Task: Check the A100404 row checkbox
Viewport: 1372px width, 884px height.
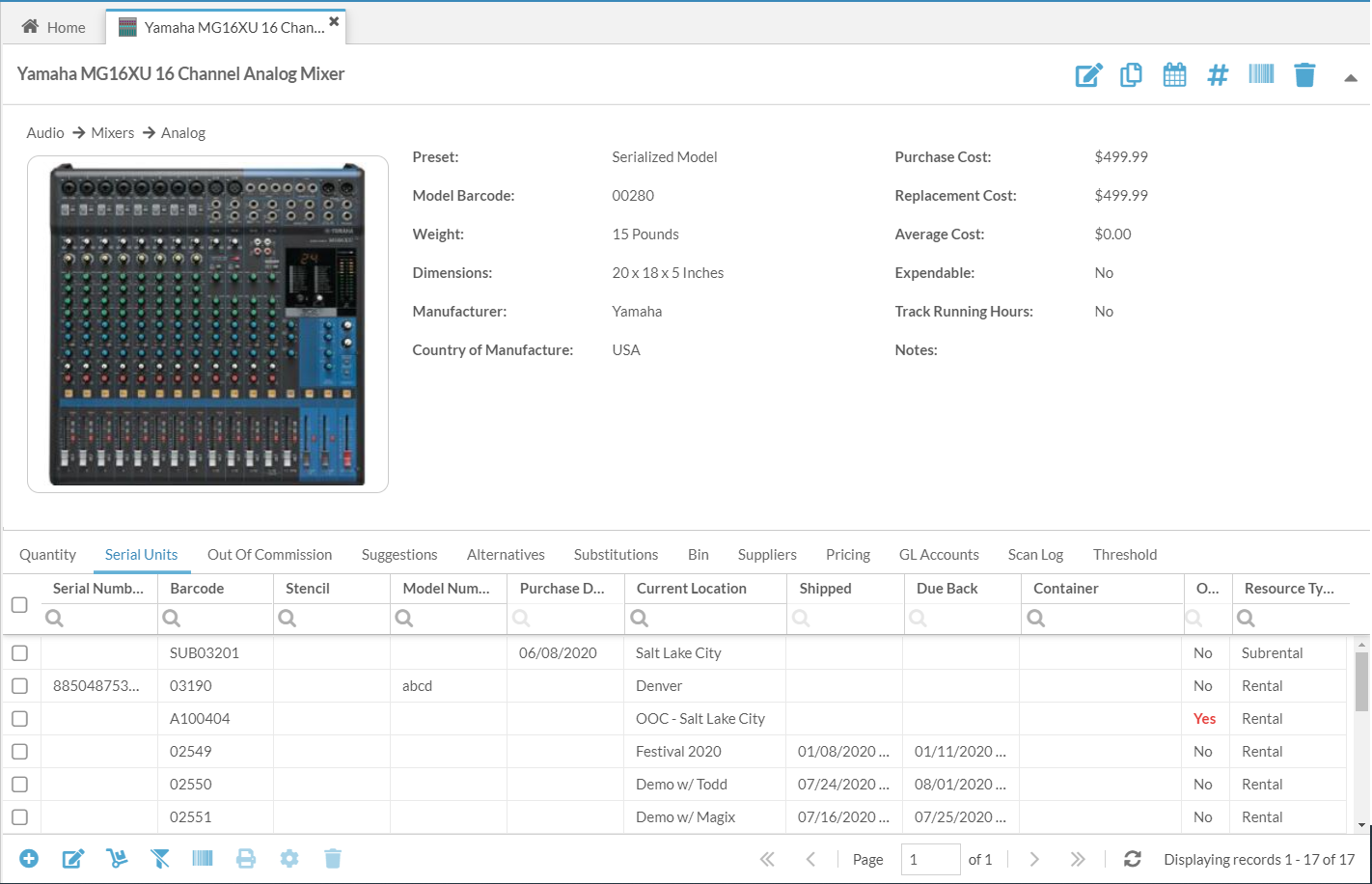Action: point(19,719)
